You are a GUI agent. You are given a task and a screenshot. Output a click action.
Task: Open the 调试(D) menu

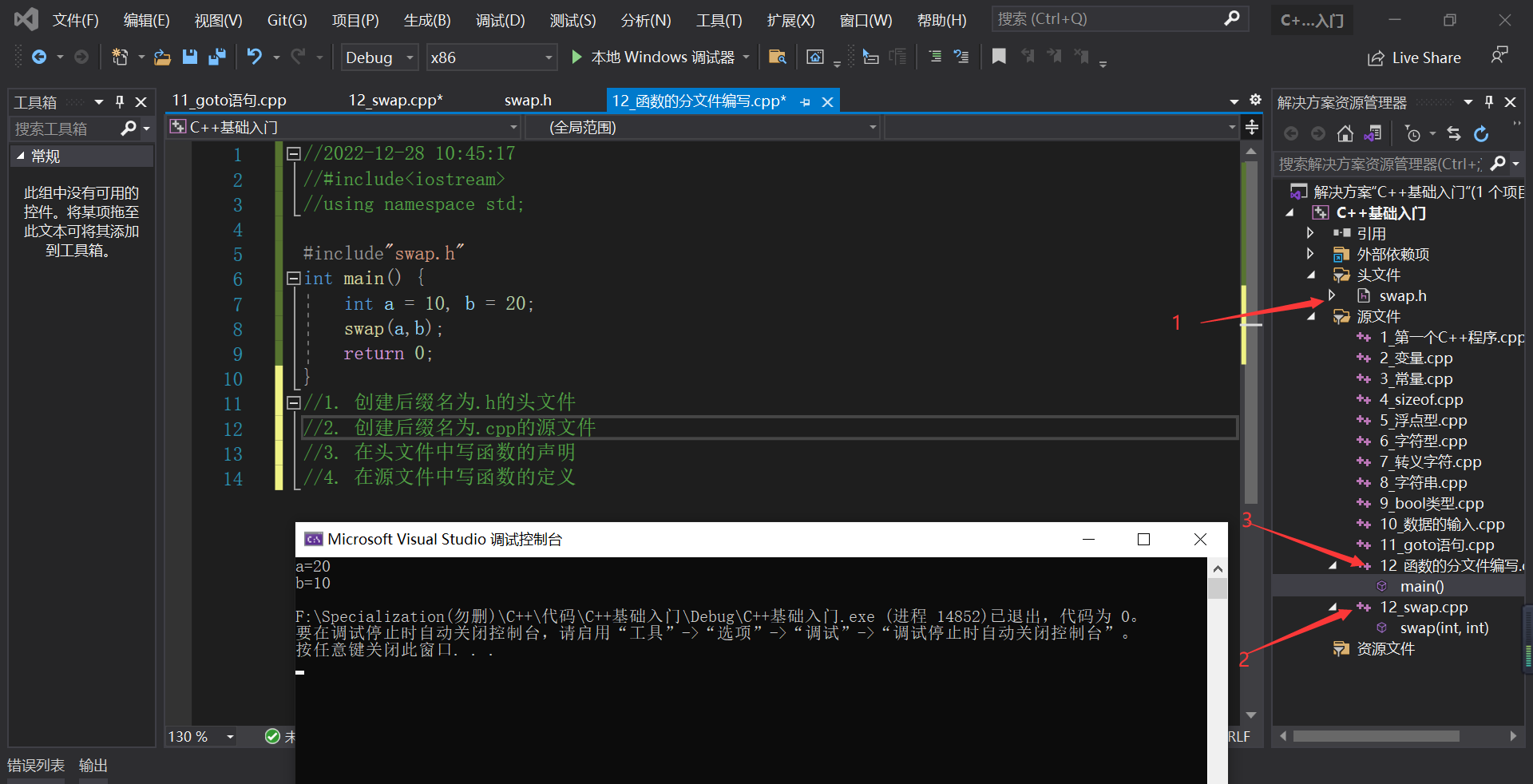501,20
